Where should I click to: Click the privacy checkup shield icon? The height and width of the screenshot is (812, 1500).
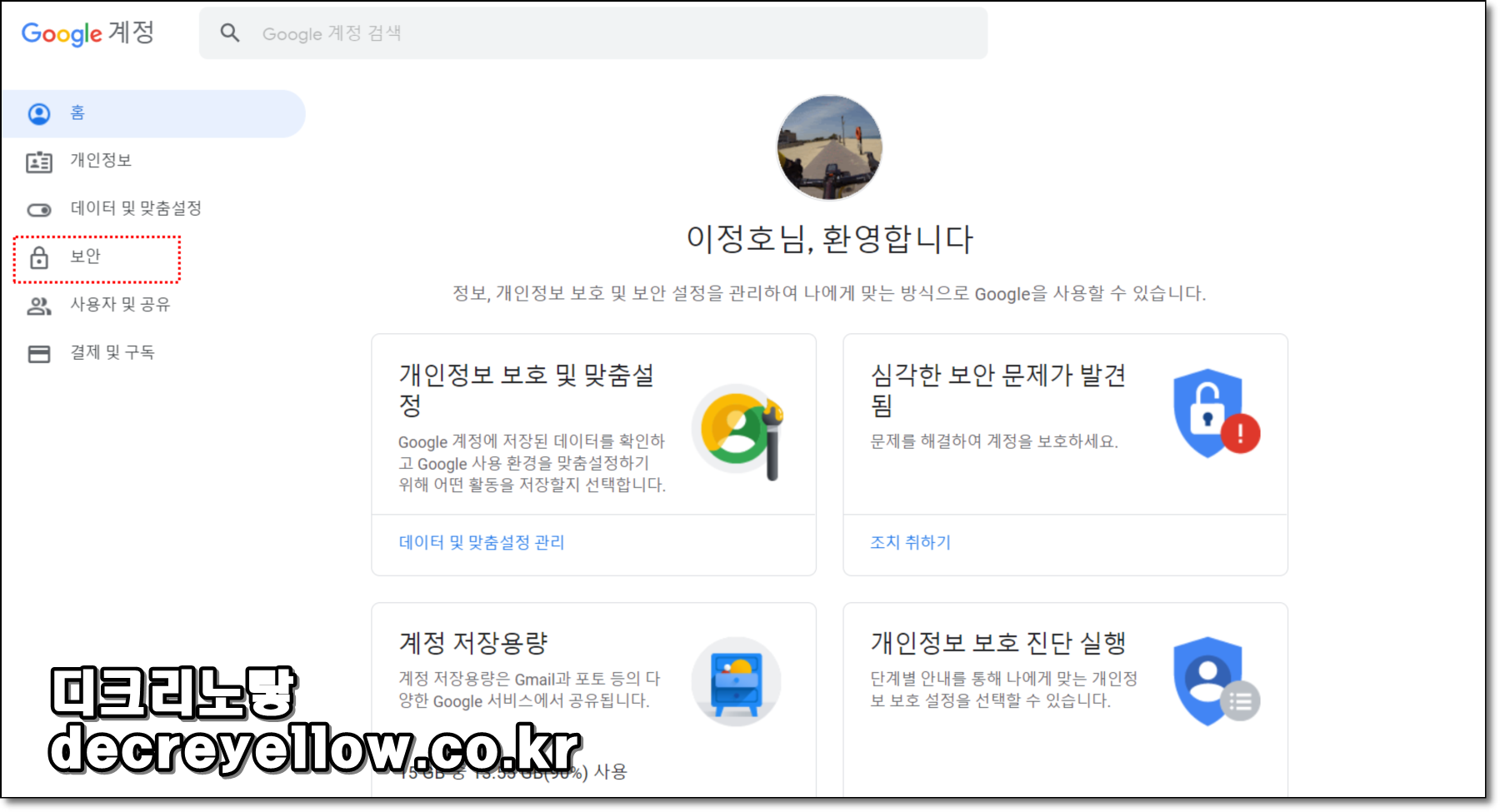(1216, 681)
